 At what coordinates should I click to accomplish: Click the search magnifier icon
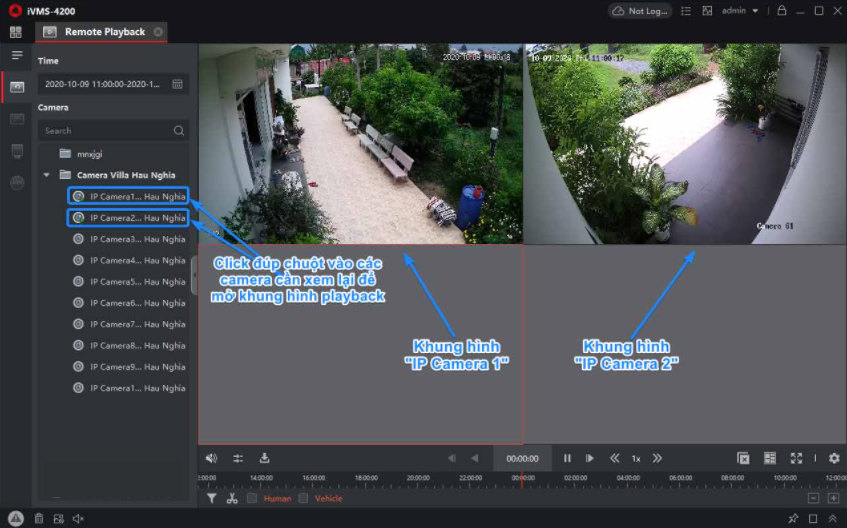(179, 131)
